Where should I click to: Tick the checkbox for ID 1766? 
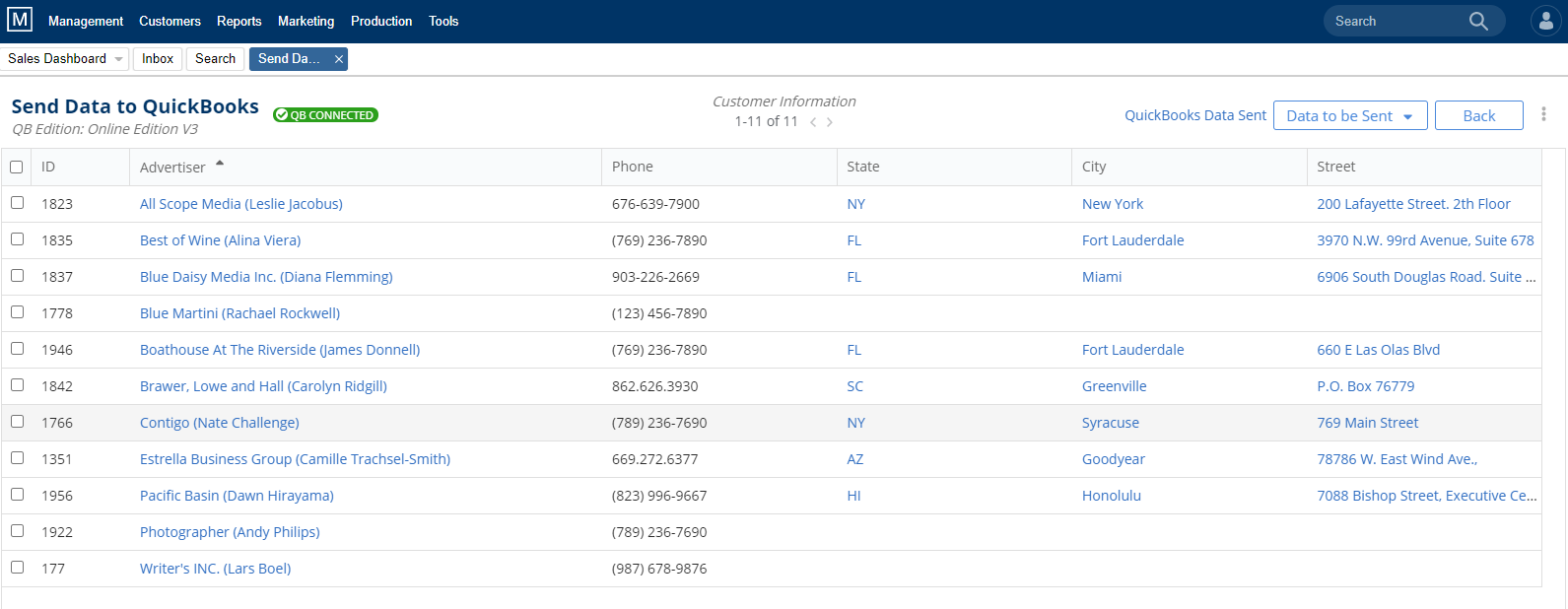[17, 421]
